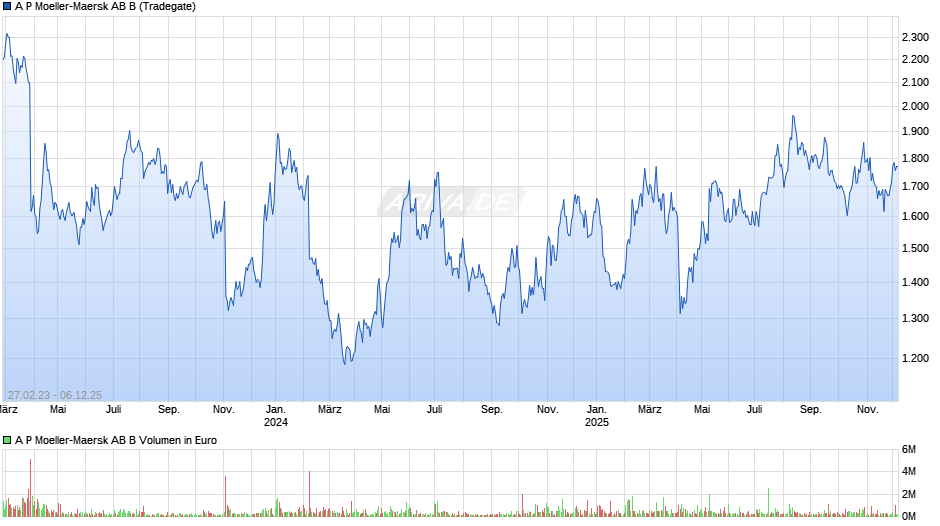Click the tall green volume bar in August 2025

(769, 502)
